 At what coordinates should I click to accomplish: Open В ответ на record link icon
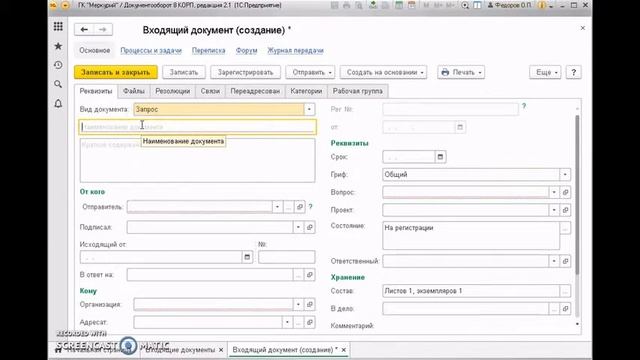310,275
